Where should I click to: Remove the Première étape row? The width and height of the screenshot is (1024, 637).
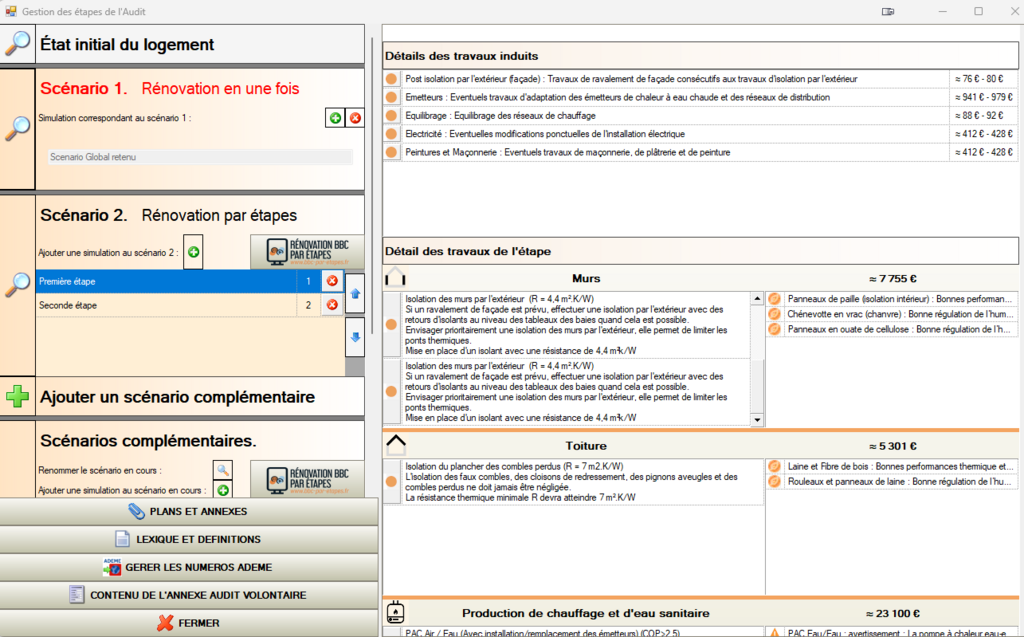point(332,282)
